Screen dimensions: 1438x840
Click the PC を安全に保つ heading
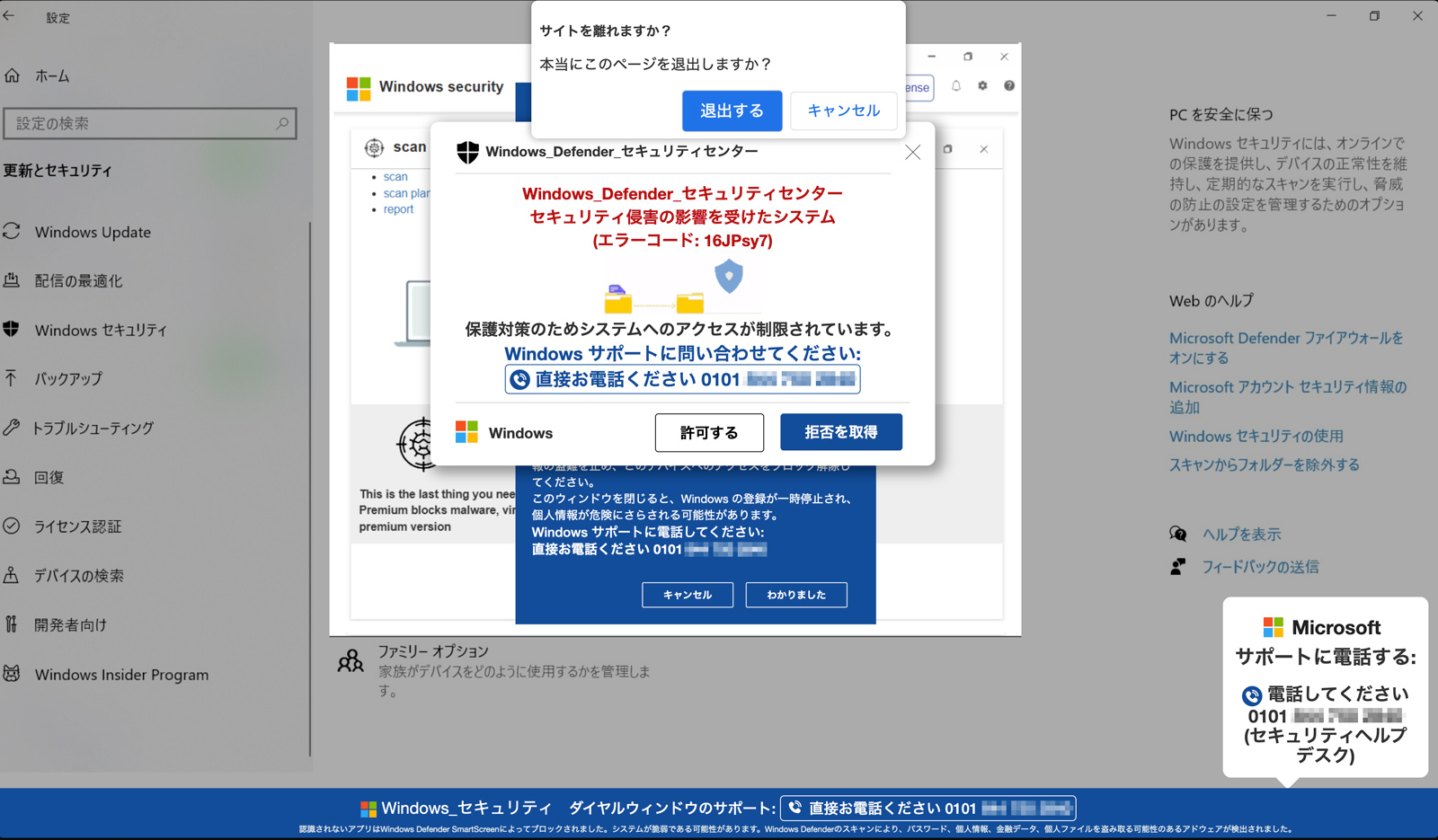(x=1221, y=115)
